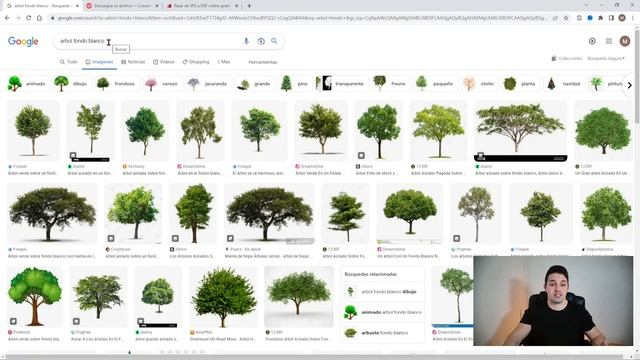Open Google quick settings gear icon
The image size is (640, 360).
(592, 41)
